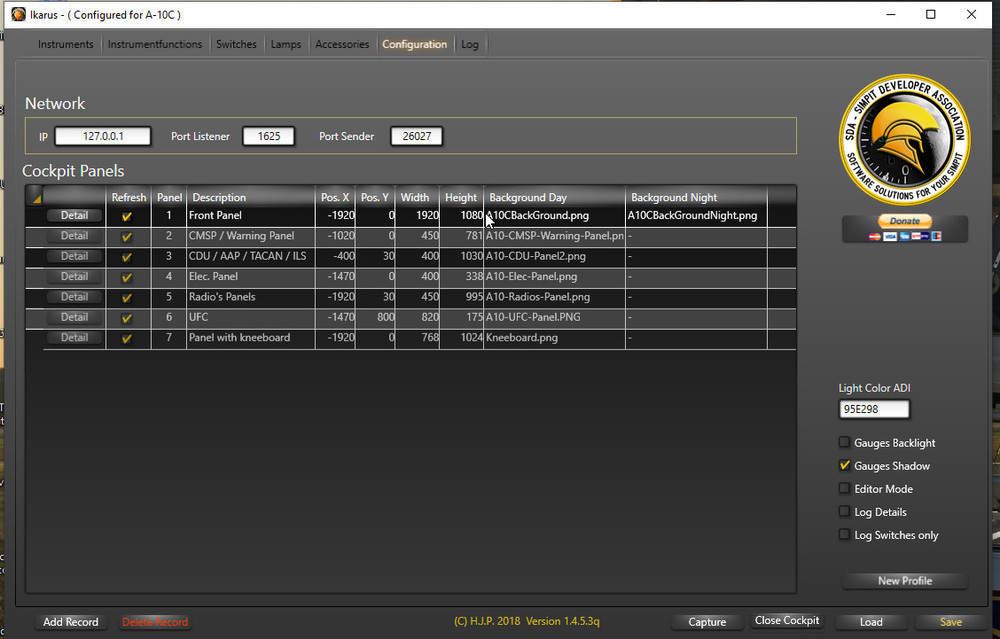This screenshot has width=1000, height=639.
Task: Select the Kneeboard.png cell
Action: (554, 338)
